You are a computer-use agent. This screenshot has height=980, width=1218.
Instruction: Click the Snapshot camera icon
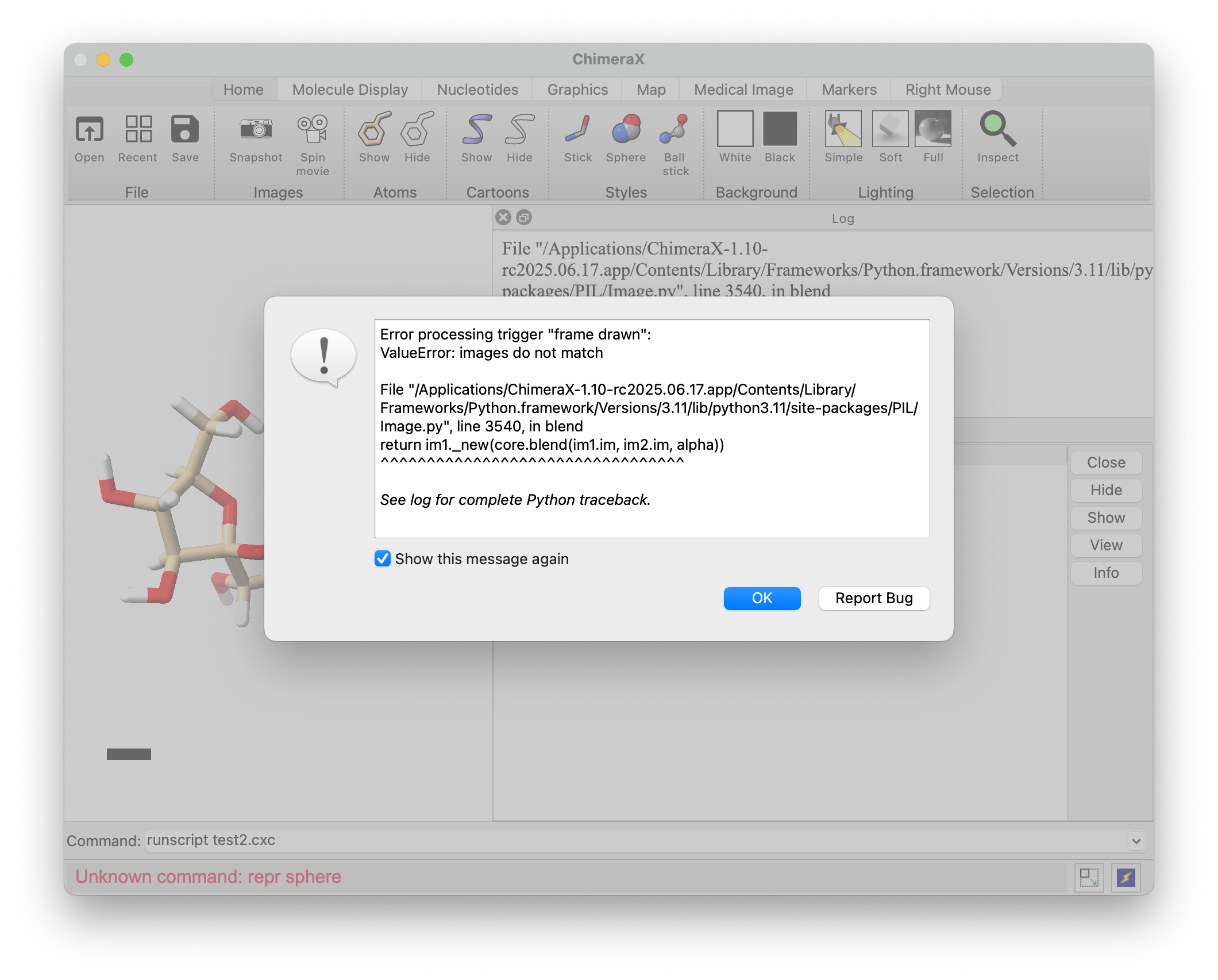(256, 129)
